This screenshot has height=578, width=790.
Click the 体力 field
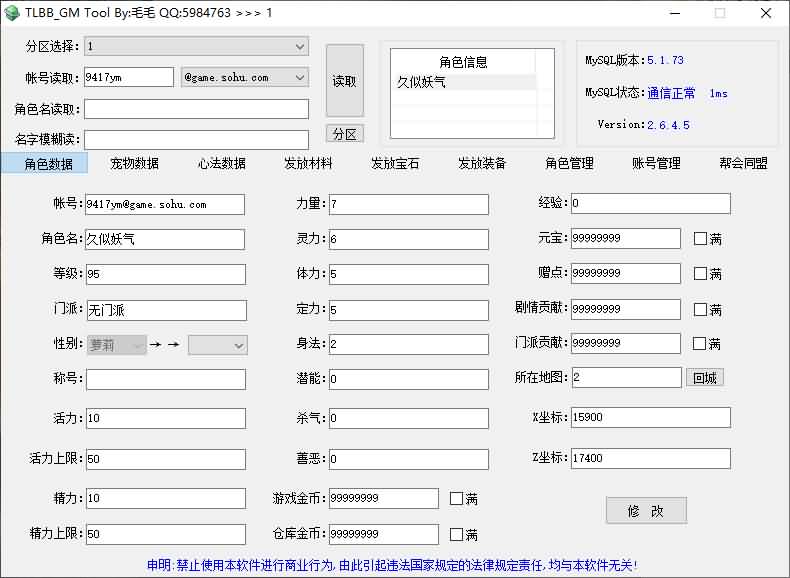click(409, 275)
